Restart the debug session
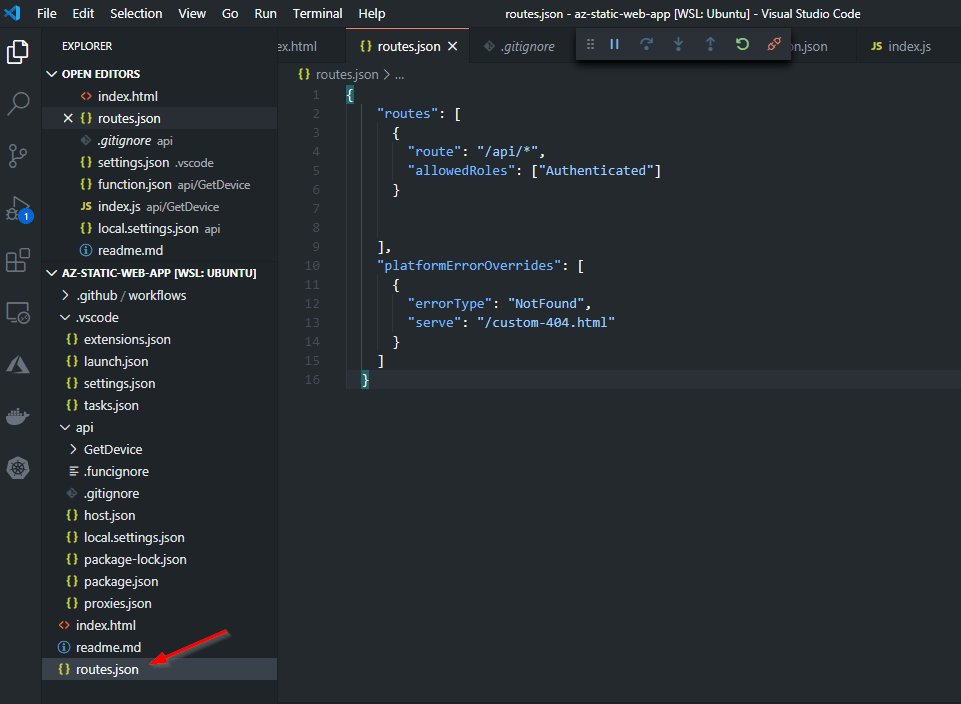This screenshot has height=704, width=961. pos(741,45)
